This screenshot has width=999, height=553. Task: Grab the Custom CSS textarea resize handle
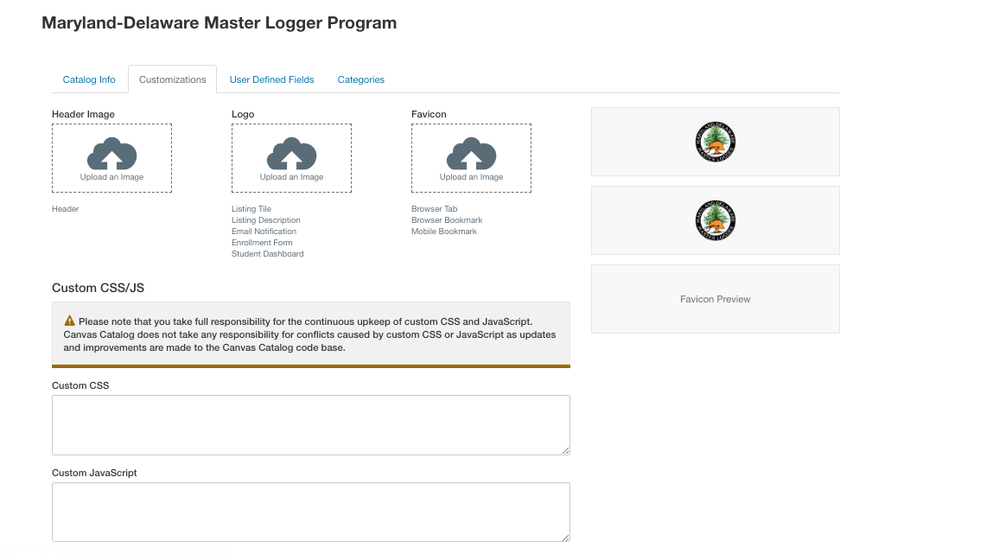point(565,450)
